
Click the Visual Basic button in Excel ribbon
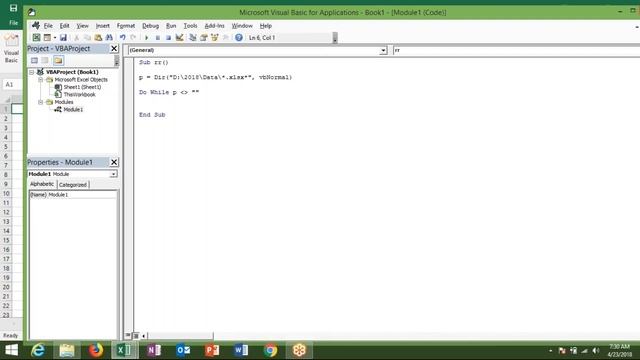pyautogui.click(x=11, y=49)
